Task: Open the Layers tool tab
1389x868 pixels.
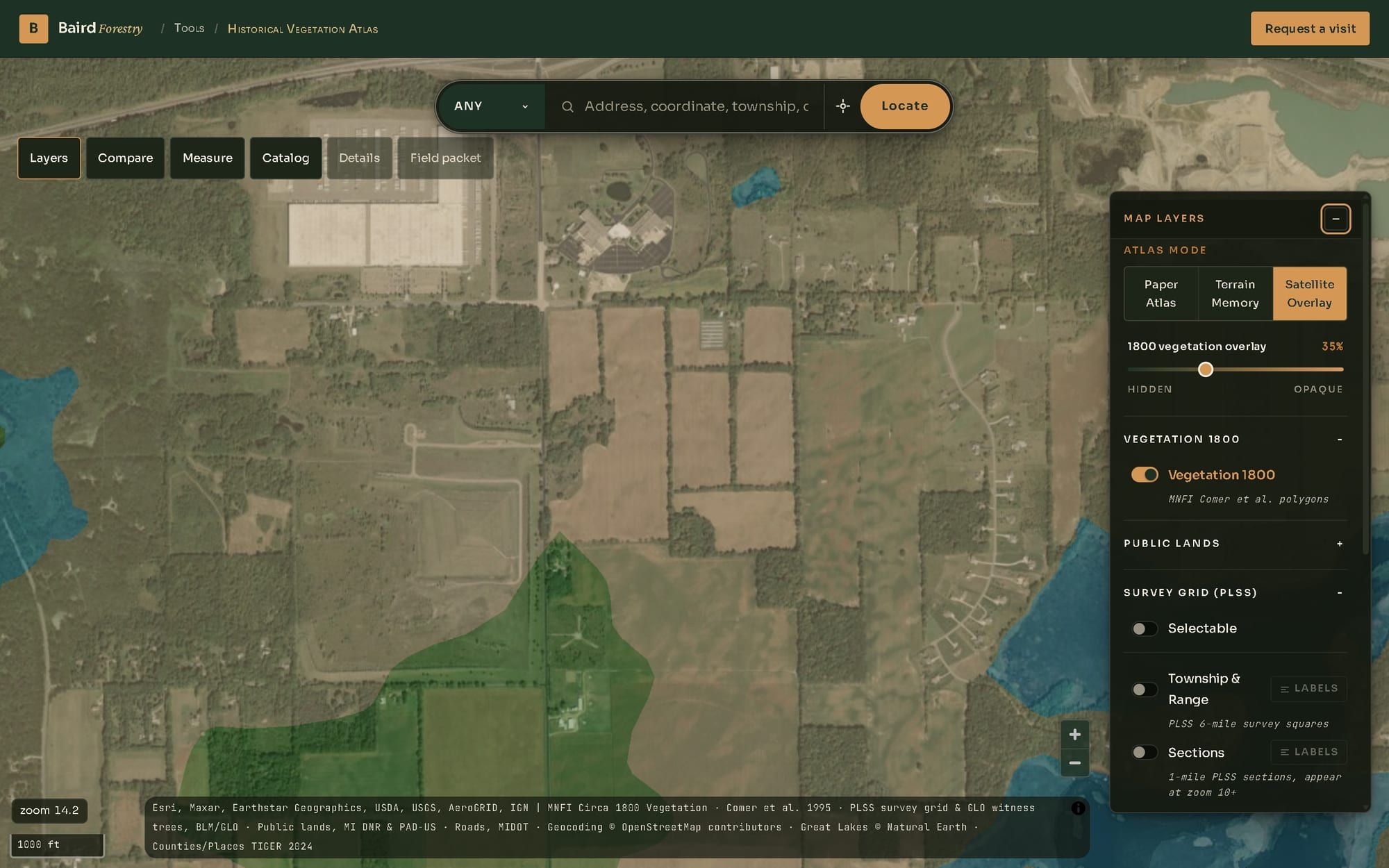Action: coord(49,158)
